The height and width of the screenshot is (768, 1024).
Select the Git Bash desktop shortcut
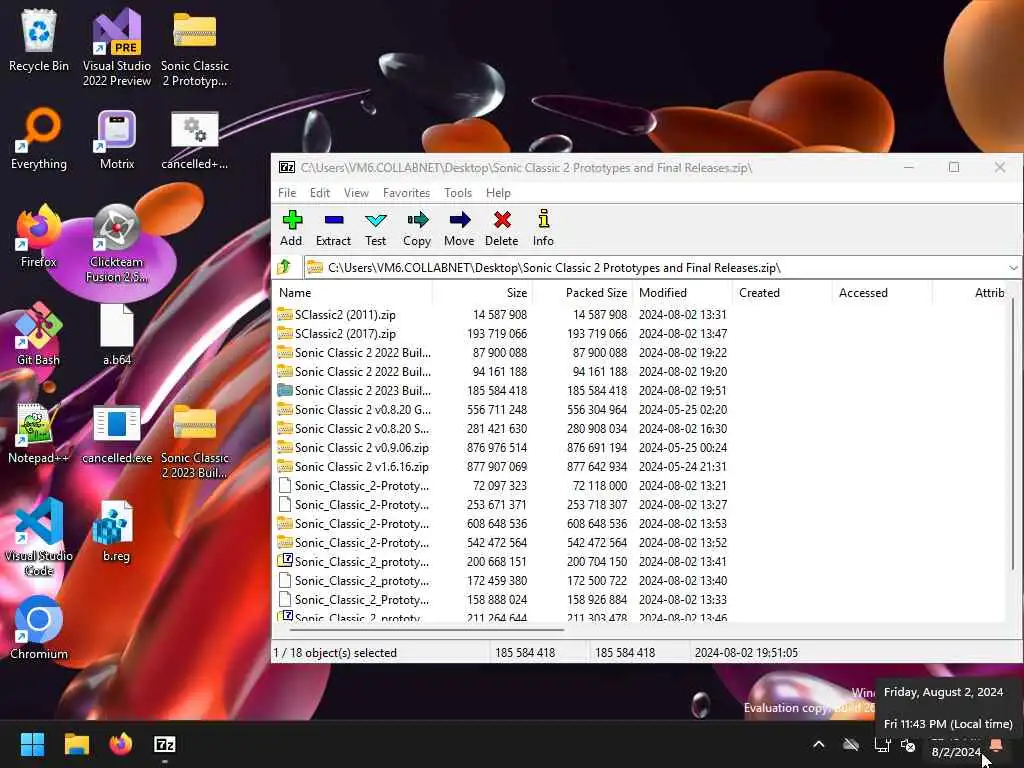(39, 334)
